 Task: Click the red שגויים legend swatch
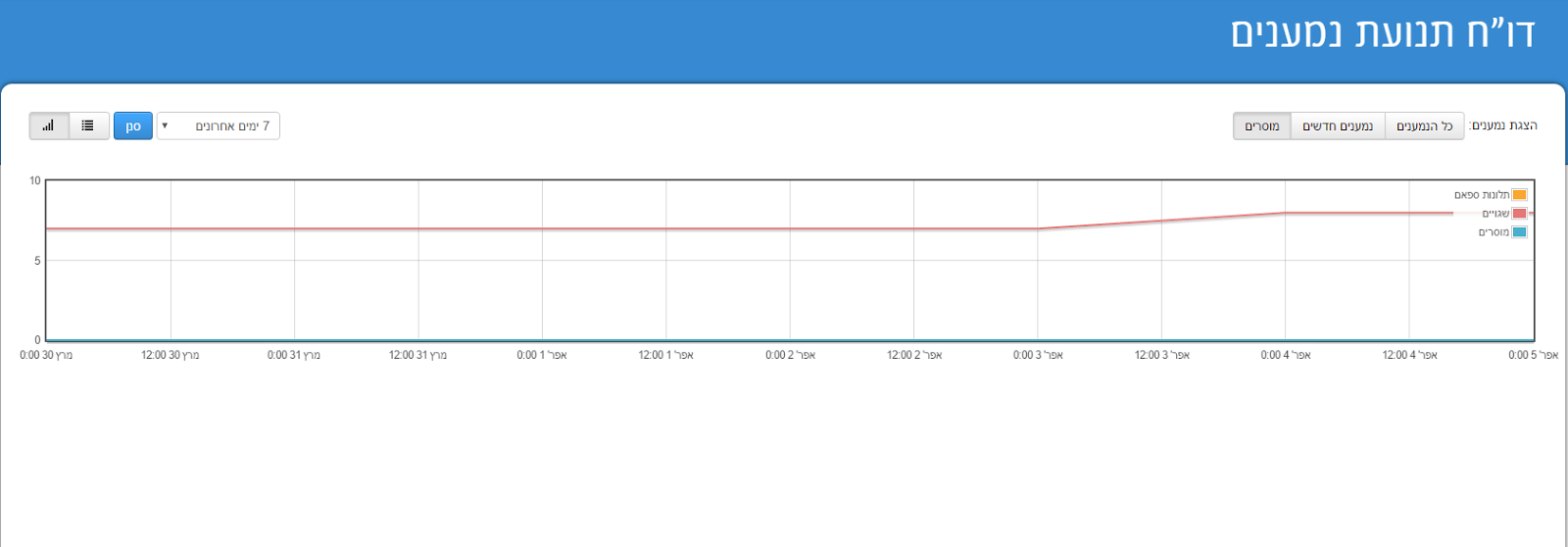tap(1519, 214)
